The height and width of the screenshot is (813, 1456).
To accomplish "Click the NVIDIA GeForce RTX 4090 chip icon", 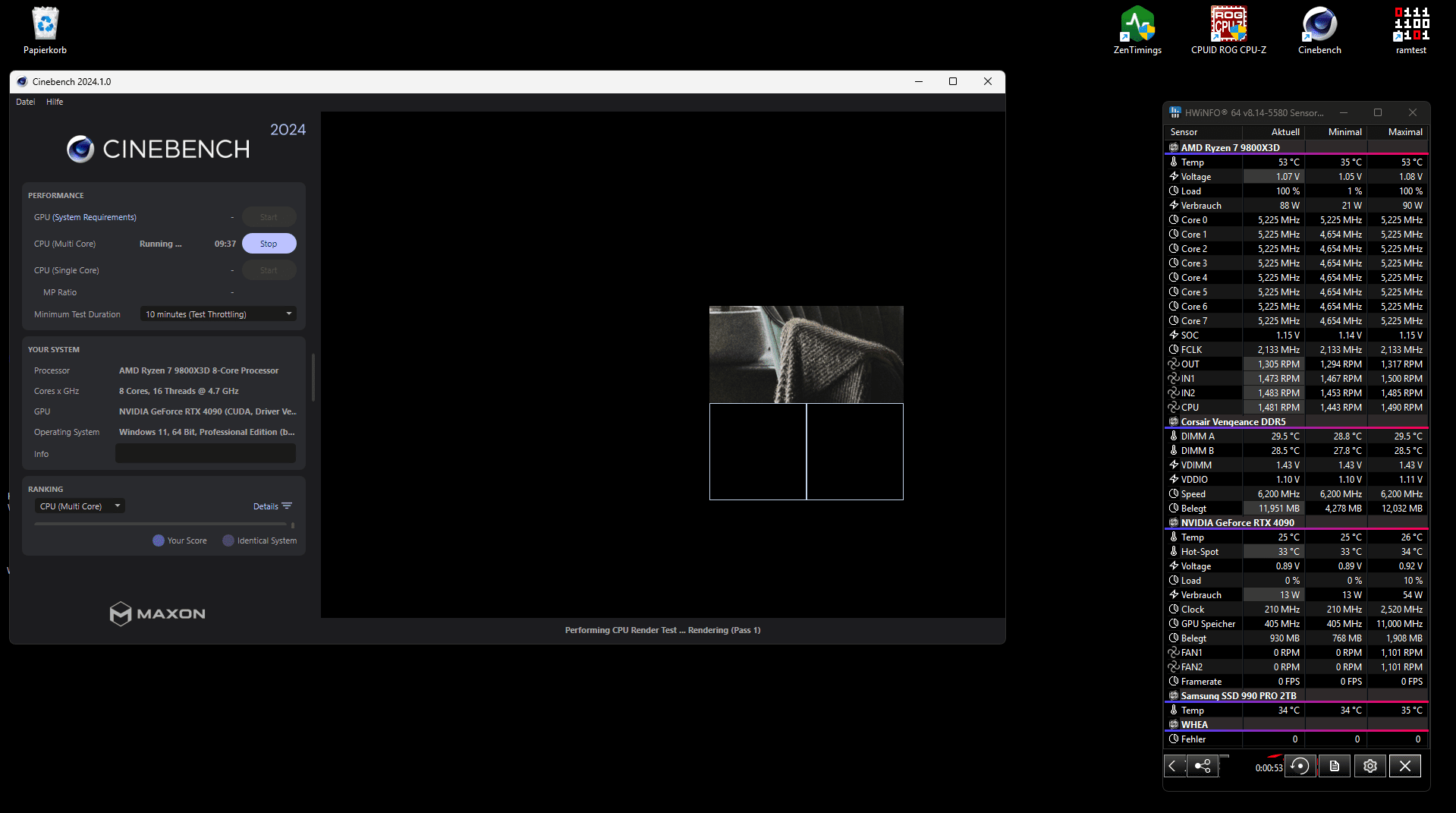I will [1174, 523].
